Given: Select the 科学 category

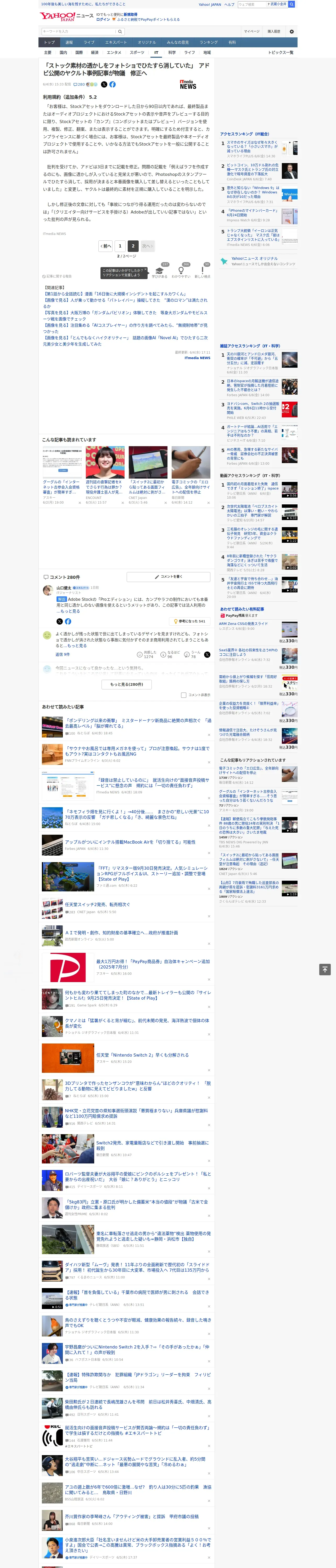Looking at the screenshot, I should pos(172,53).
